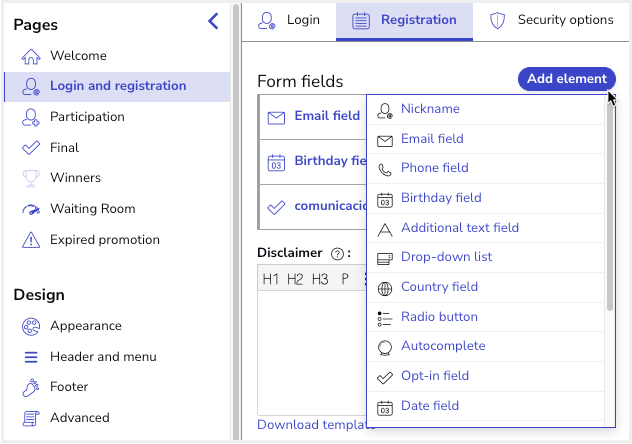Viewport: 632px width, 444px height.
Task: Add a Radio button element
Action: point(439,317)
